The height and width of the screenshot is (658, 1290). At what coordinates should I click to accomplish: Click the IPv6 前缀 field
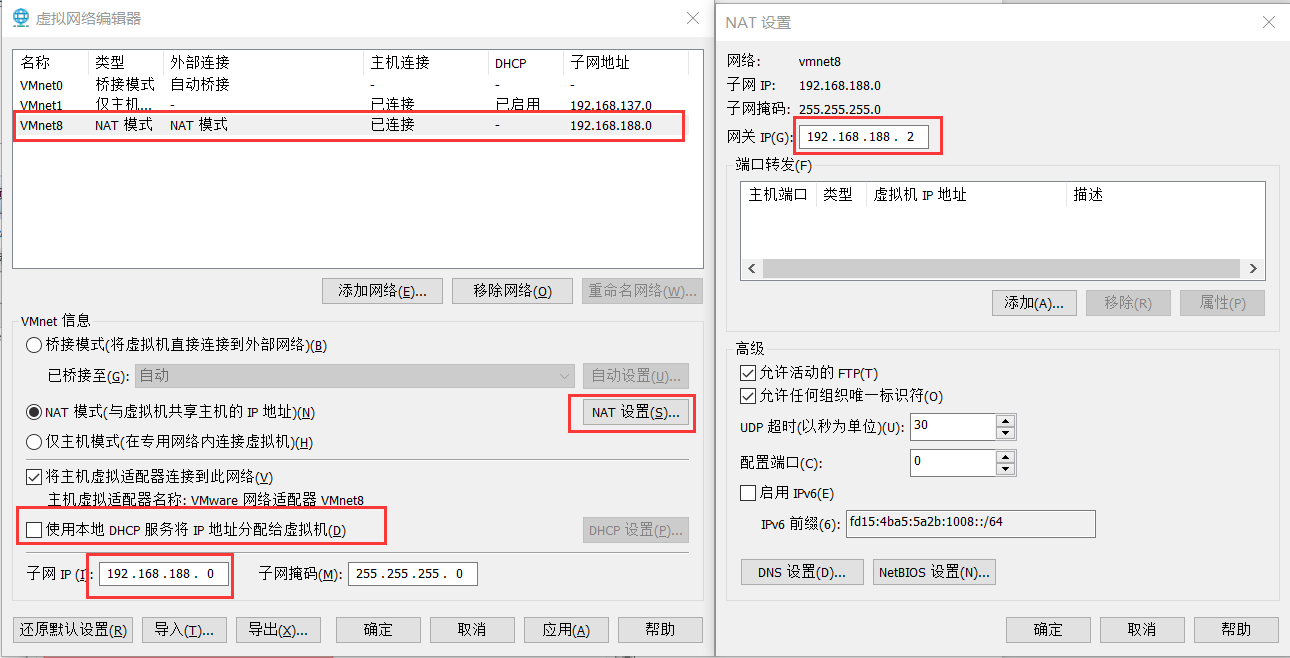coord(970,524)
